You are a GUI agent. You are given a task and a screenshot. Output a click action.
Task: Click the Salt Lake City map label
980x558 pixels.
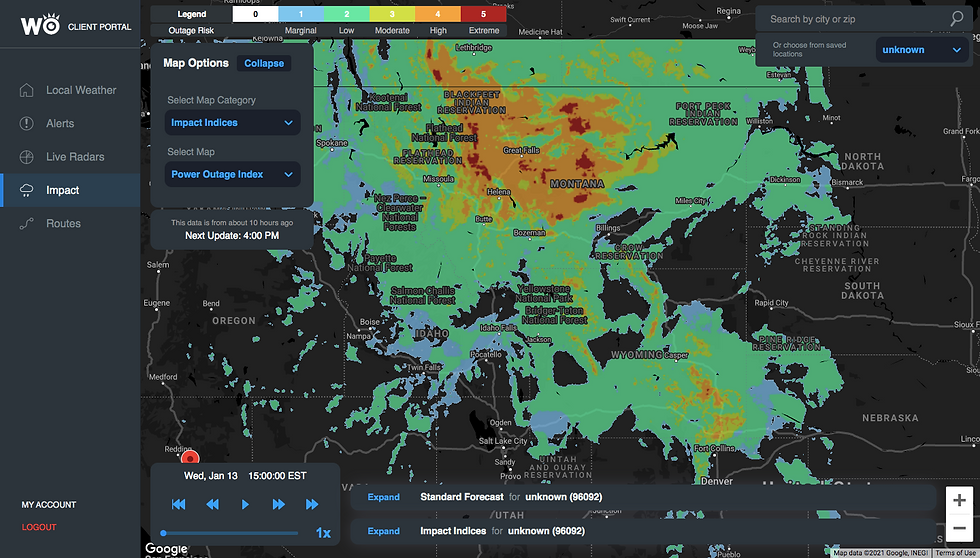pos(503,441)
